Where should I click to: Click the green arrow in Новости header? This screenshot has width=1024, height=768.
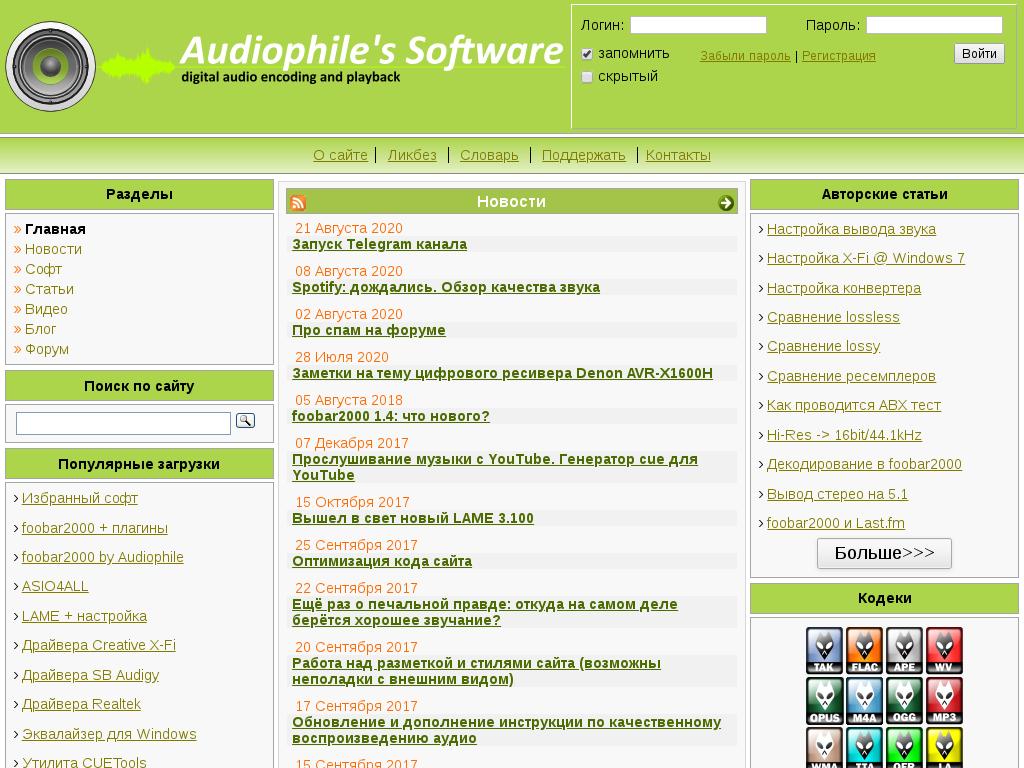pos(726,202)
